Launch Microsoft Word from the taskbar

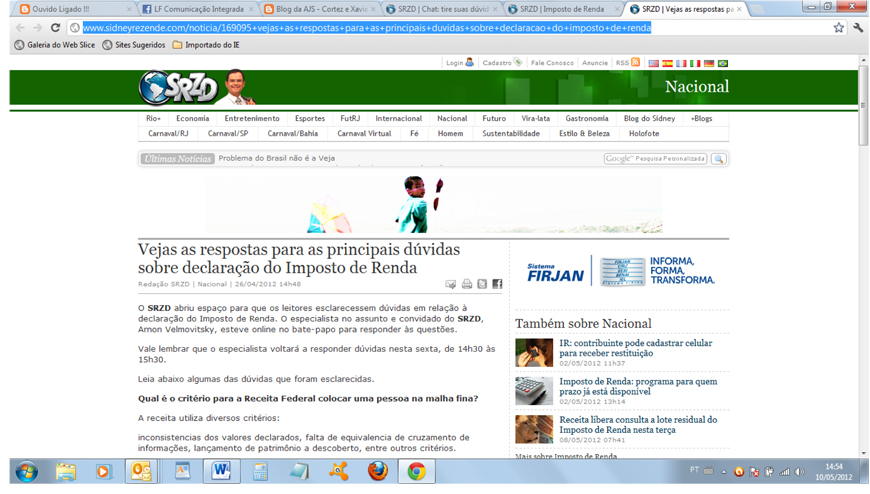click(x=221, y=472)
